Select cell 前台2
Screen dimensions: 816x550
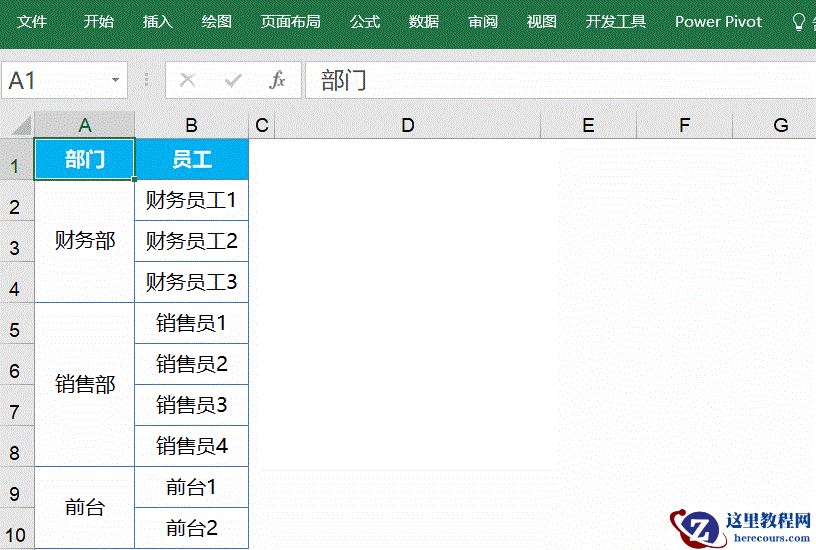tap(192, 528)
